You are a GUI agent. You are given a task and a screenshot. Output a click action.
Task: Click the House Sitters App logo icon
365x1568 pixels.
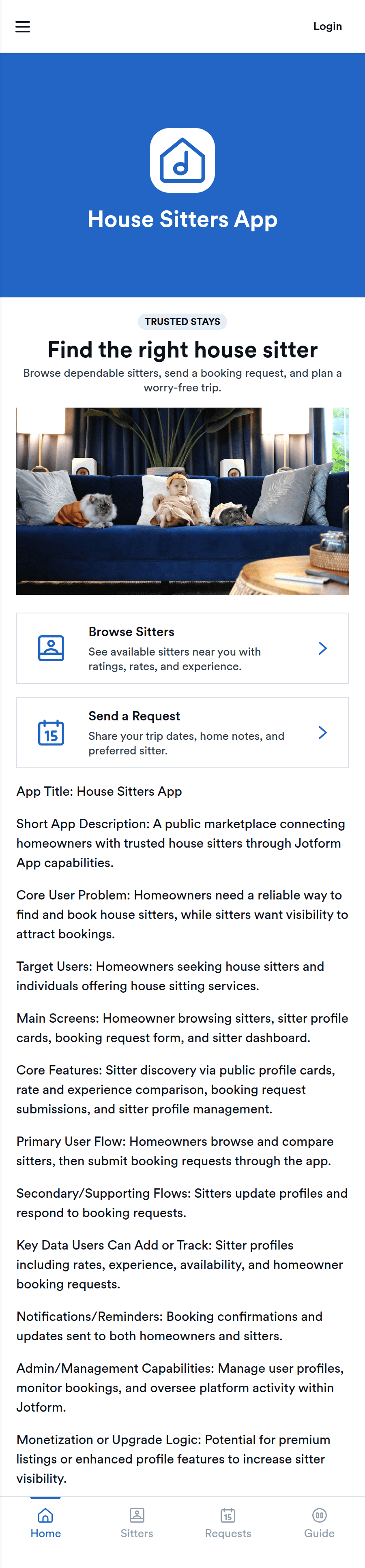182,160
